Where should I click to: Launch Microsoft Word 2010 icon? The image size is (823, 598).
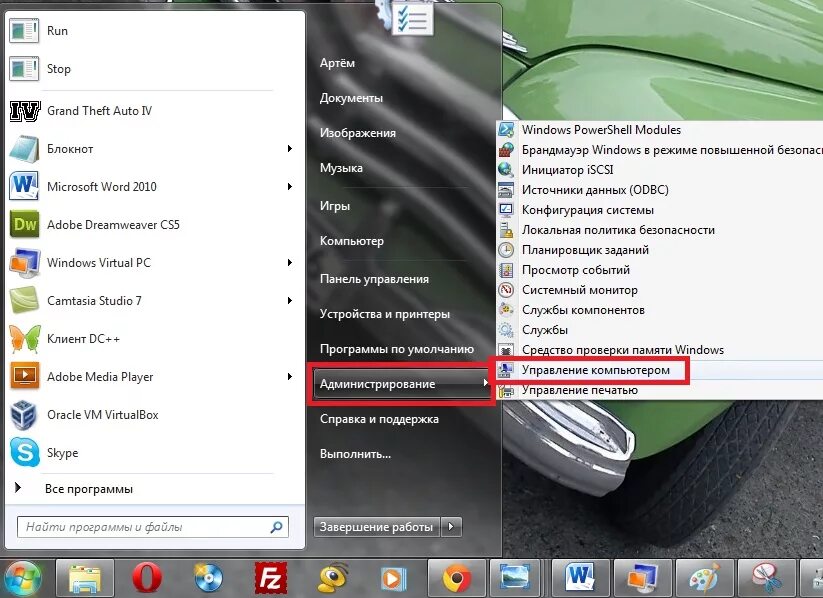[x=24, y=186]
